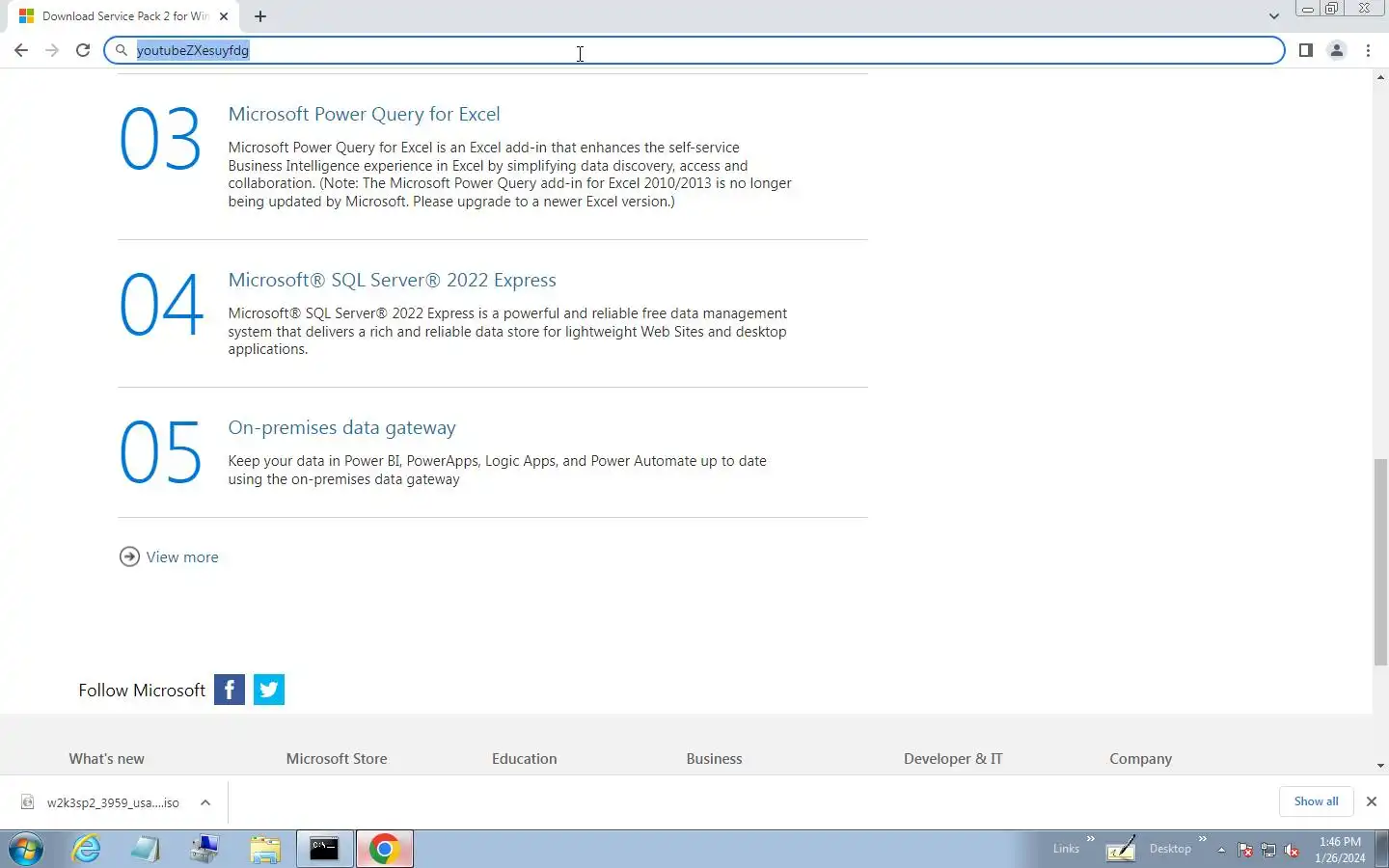Click the network tray icon
This screenshot has width=1389, height=868.
tap(1268, 850)
